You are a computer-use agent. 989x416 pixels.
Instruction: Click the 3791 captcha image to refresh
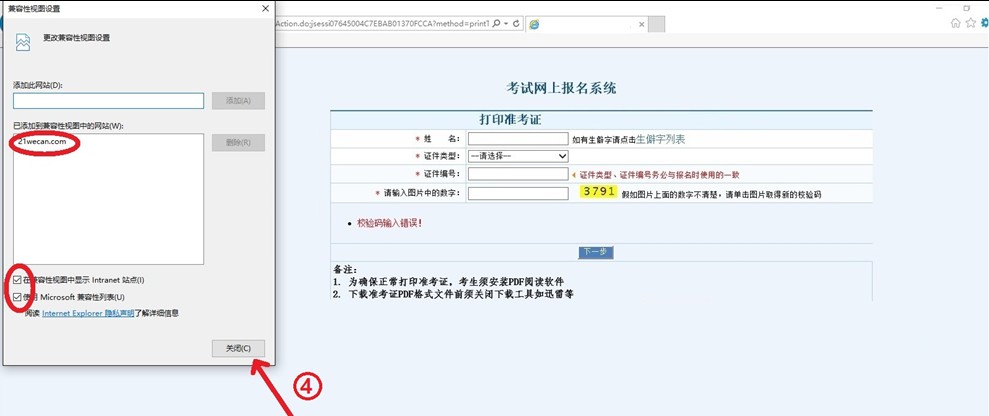(x=598, y=192)
